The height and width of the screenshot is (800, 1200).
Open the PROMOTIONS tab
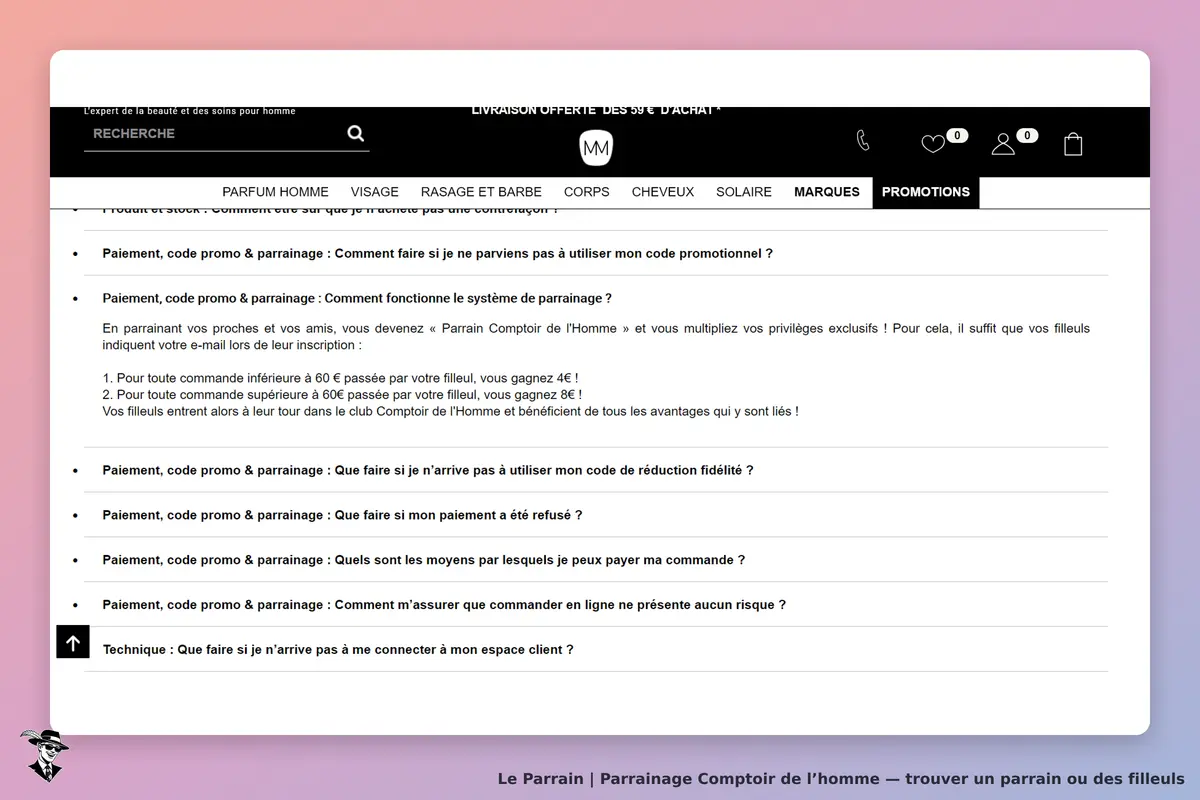(926, 192)
